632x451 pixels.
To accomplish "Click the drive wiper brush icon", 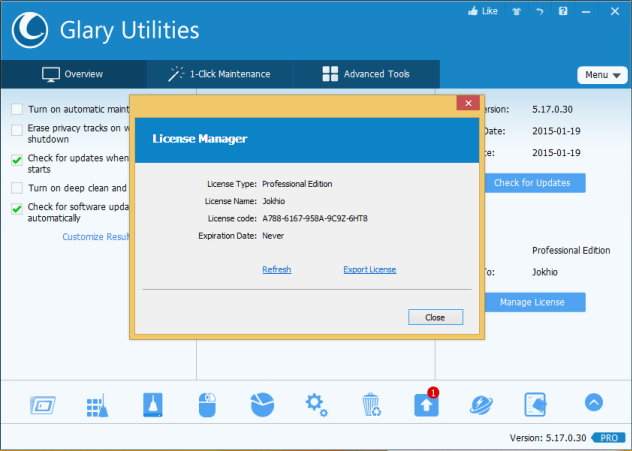I will click(x=153, y=405).
